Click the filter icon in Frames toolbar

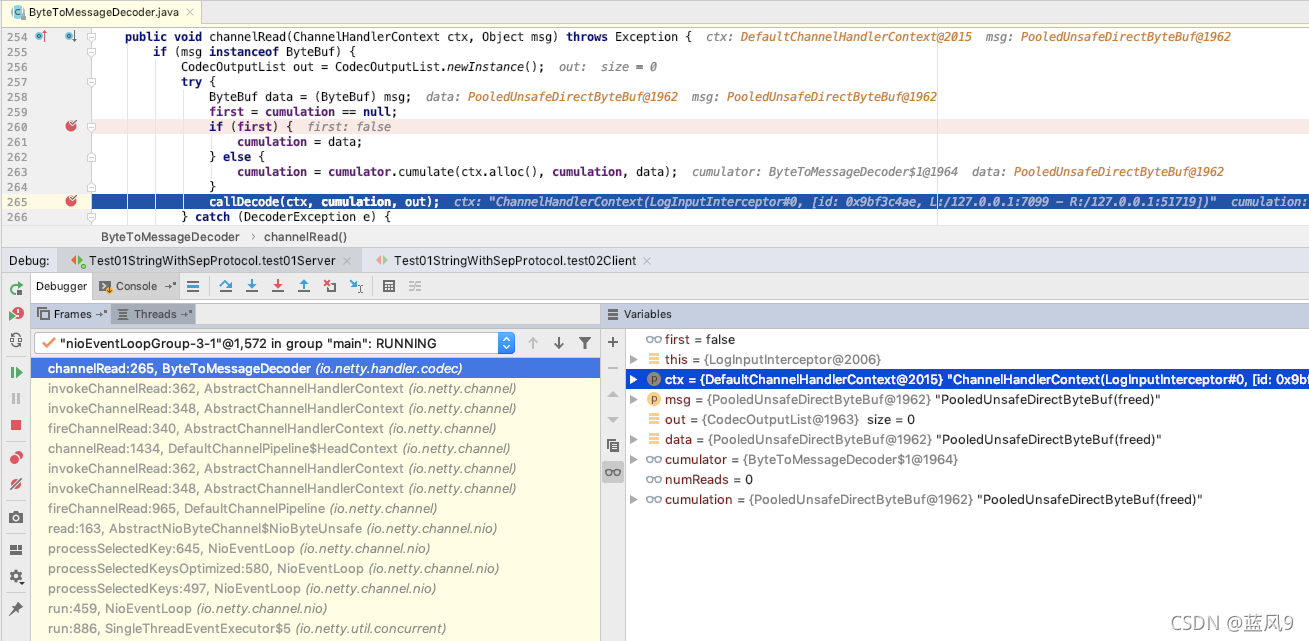point(584,342)
